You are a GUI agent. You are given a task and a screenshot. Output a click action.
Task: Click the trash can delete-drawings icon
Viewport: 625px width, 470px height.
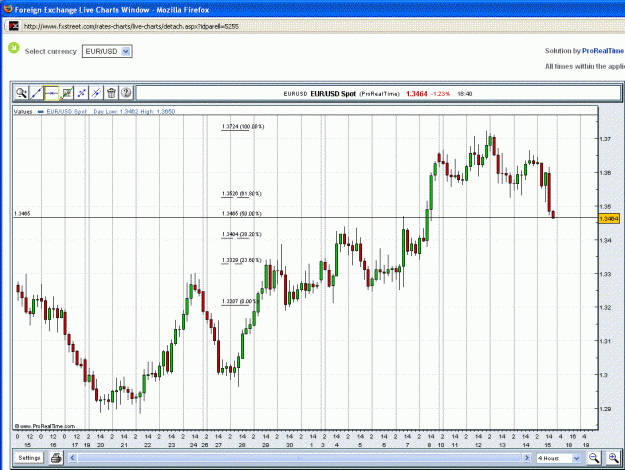click(x=112, y=93)
